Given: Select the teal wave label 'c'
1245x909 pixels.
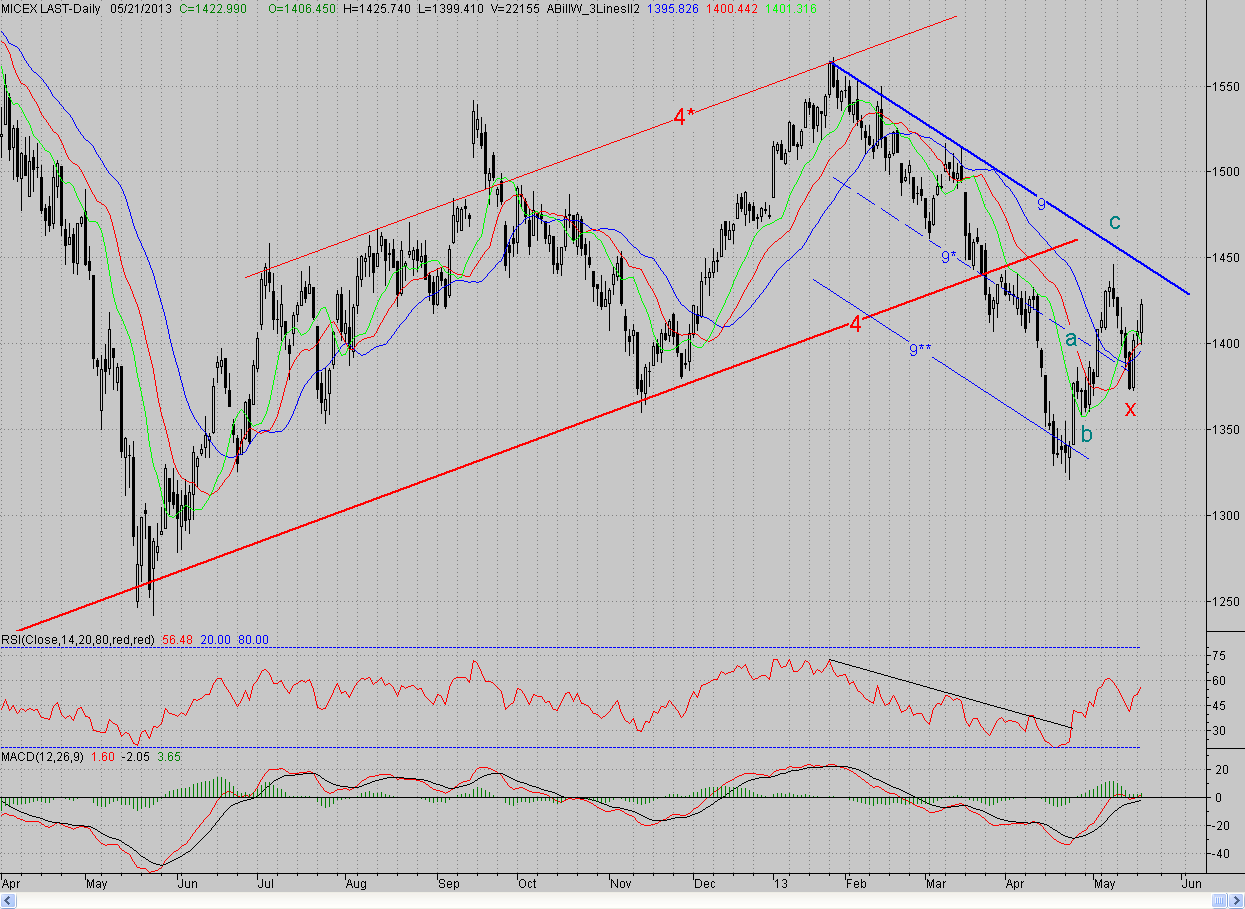Looking at the screenshot, I should point(1115,222).
